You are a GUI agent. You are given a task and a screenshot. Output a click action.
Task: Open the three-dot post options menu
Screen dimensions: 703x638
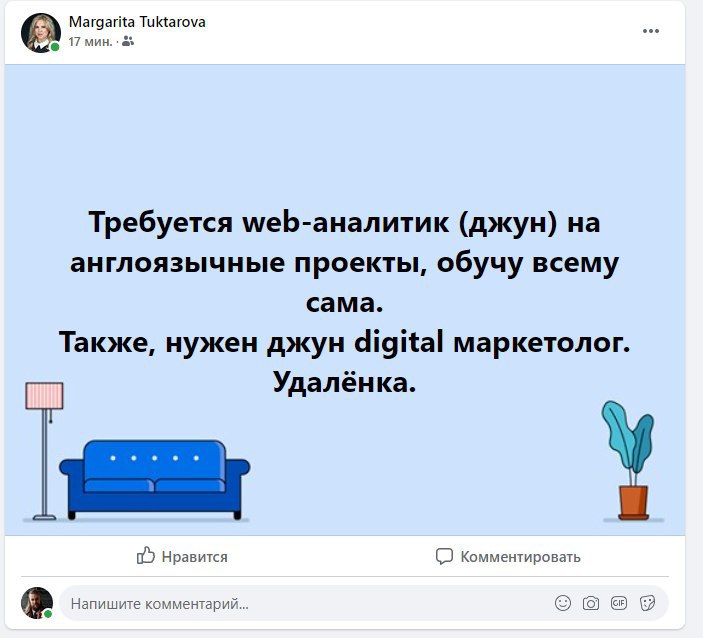click(651, 31)
